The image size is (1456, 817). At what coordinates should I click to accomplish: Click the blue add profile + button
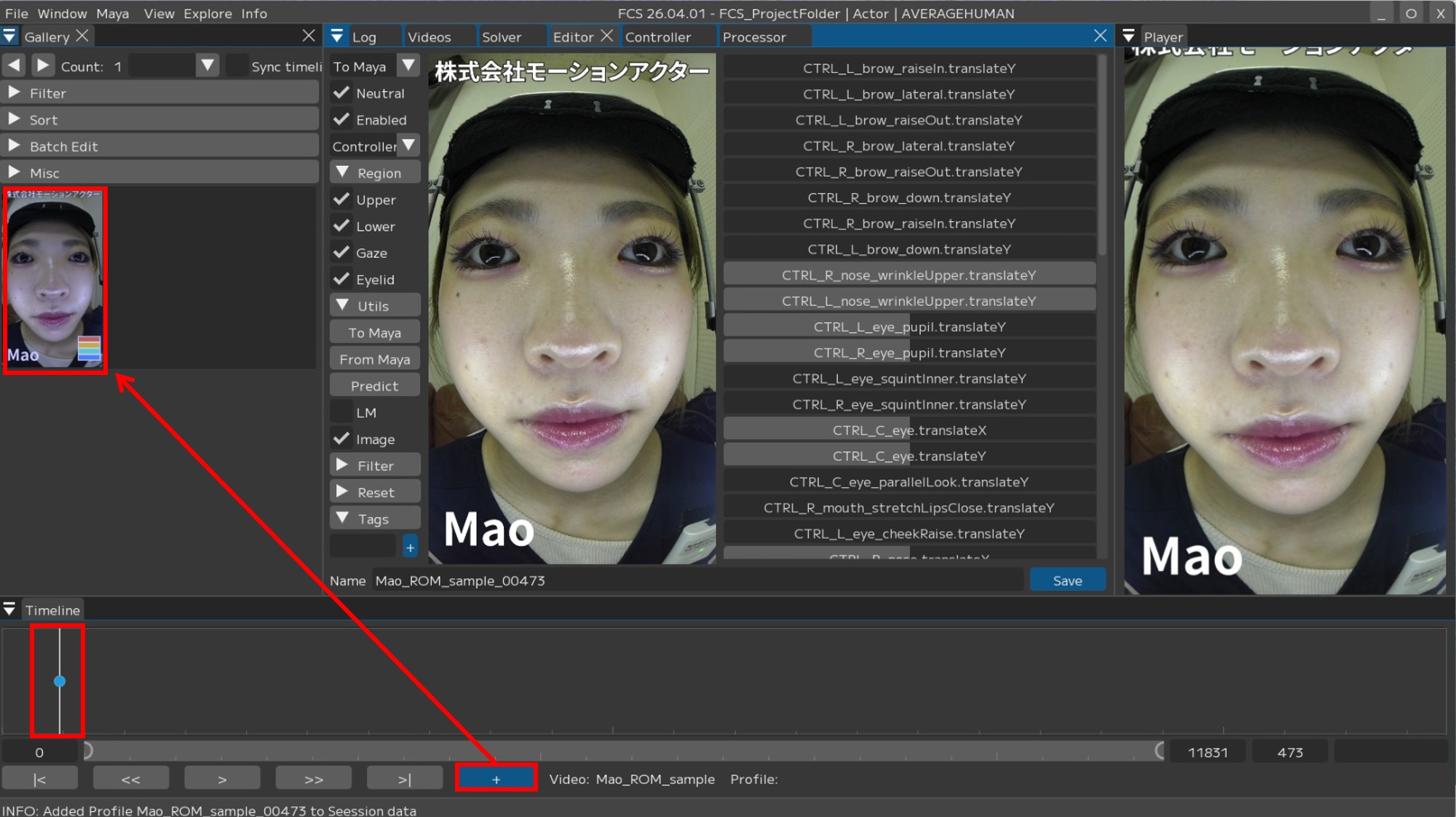click(496, 778)
